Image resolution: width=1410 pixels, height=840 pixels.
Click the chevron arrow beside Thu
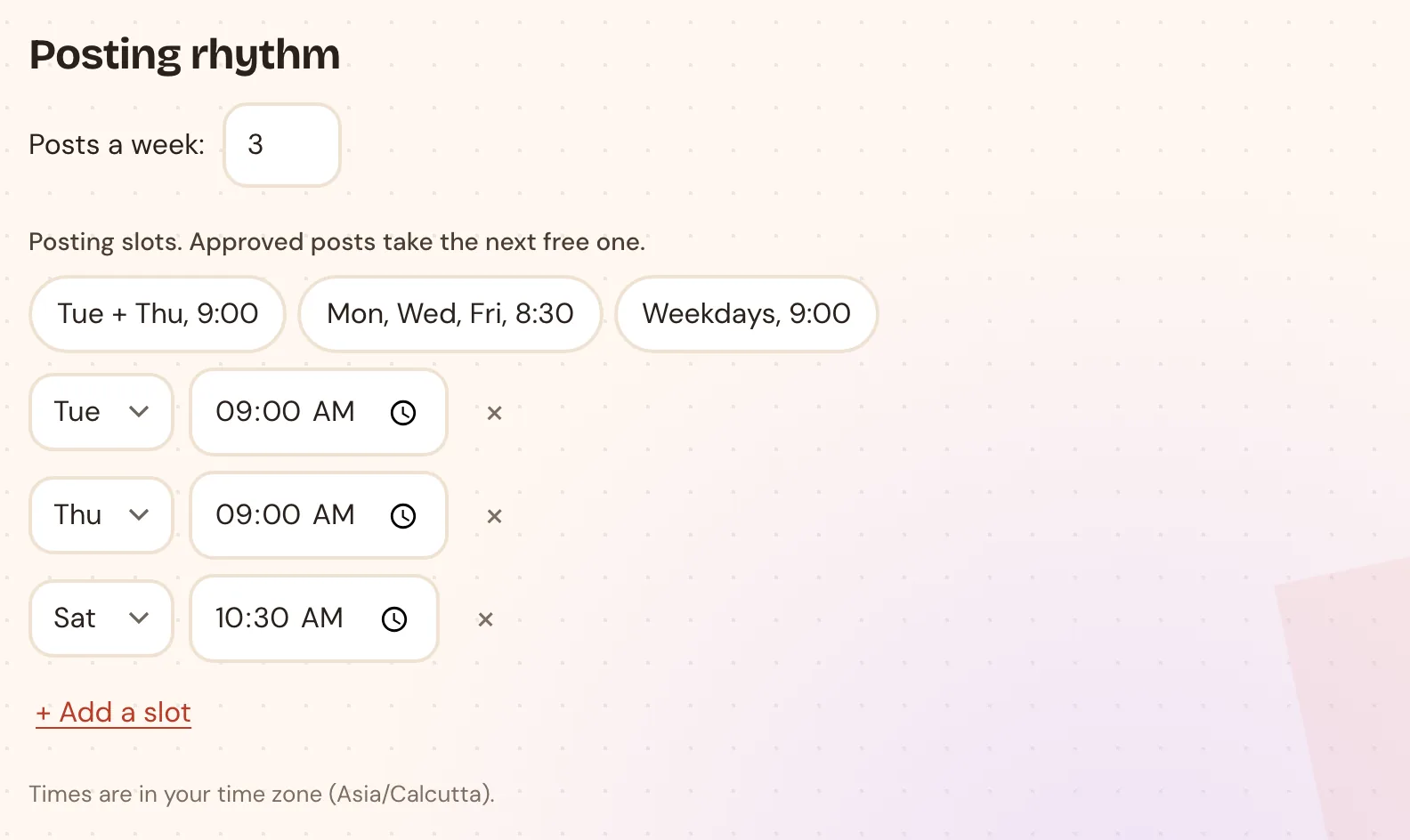click(139, 515)
